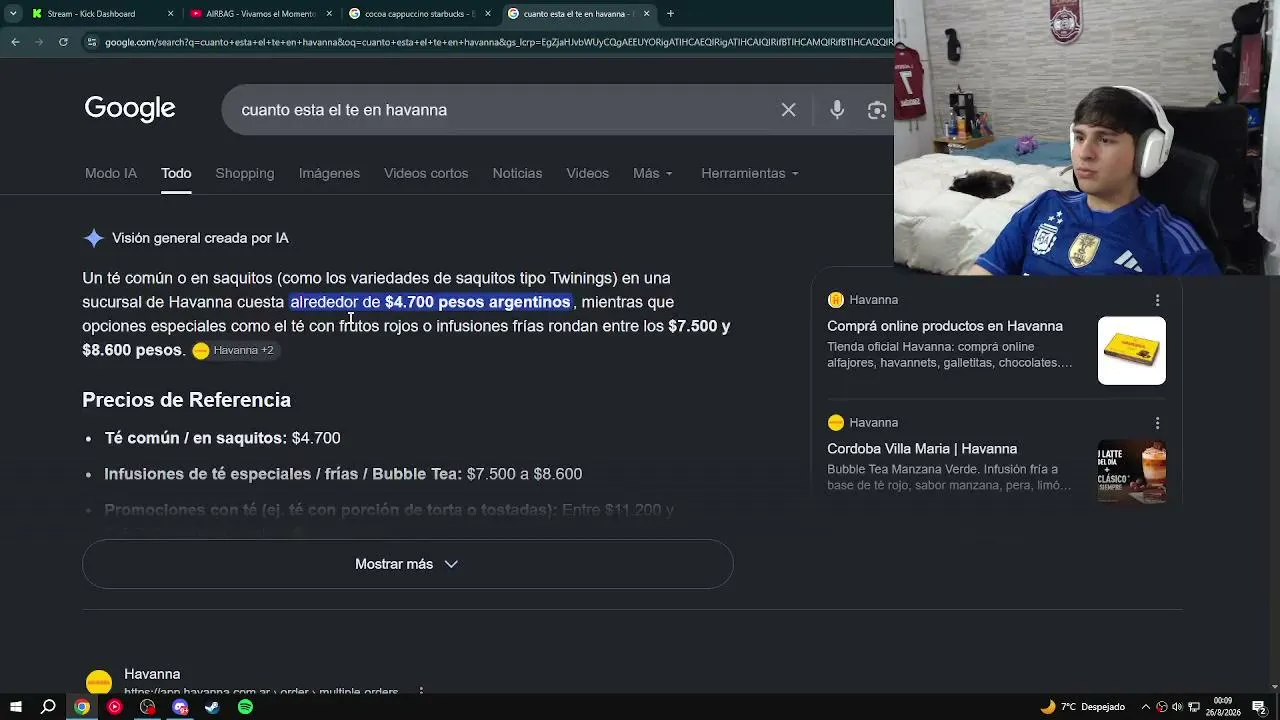Image resolution: width=1280 pixels, height=720 pixels.
Task: Click the highlighted 'alrededor de $4.700 pesos argentinos' text
Action: tap(430, 302)
